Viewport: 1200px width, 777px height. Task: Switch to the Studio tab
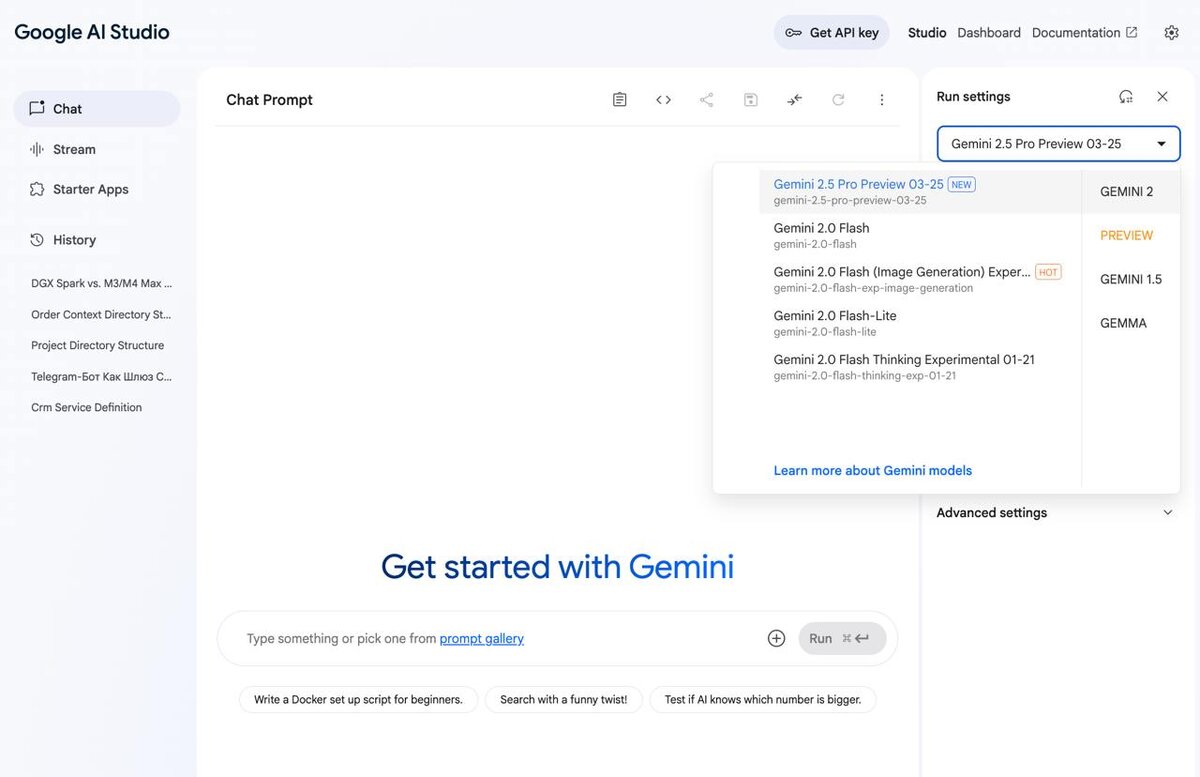coord(927,33)
